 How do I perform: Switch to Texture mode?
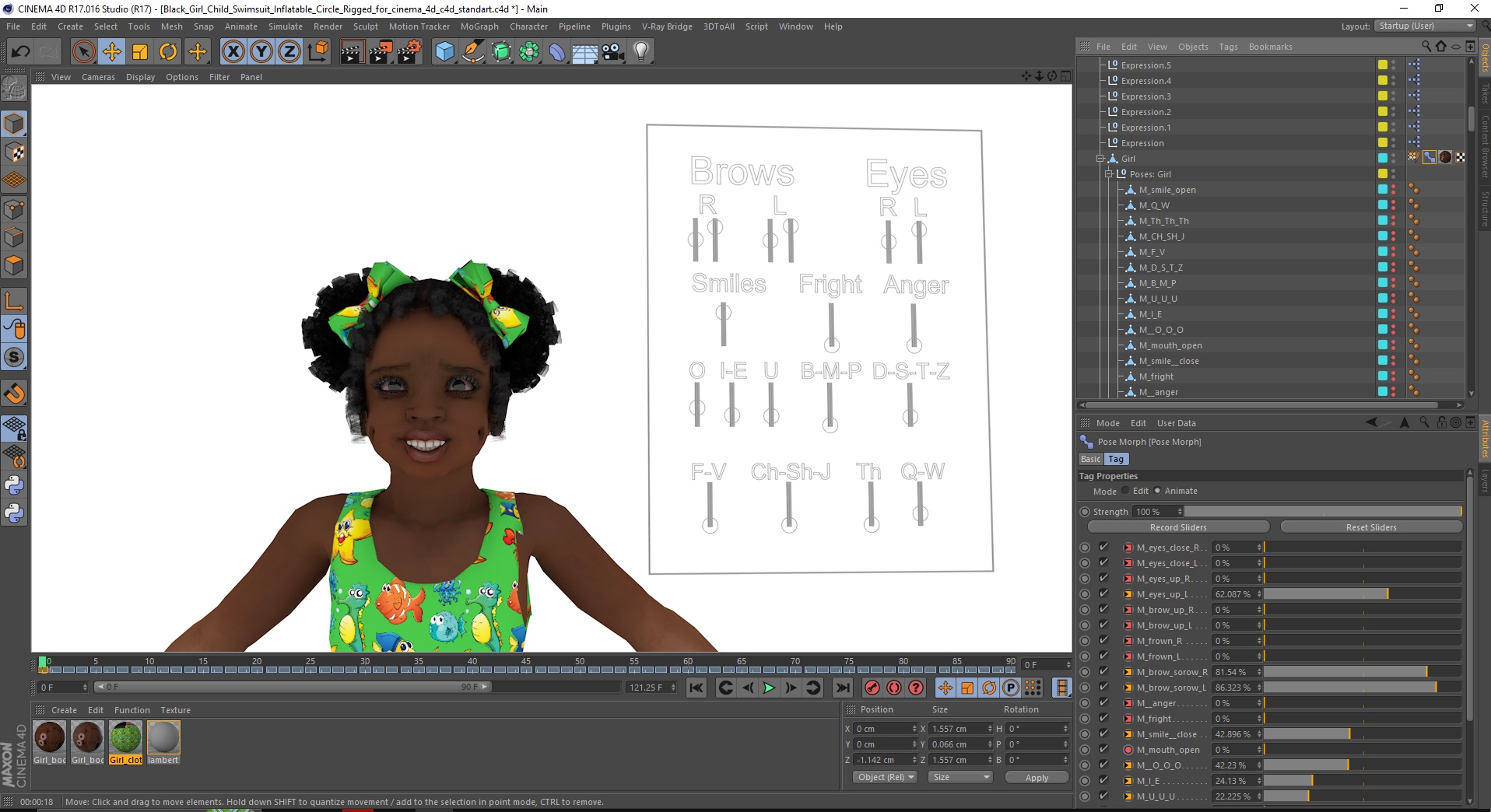pyautogui.click(x=14, y=152)
